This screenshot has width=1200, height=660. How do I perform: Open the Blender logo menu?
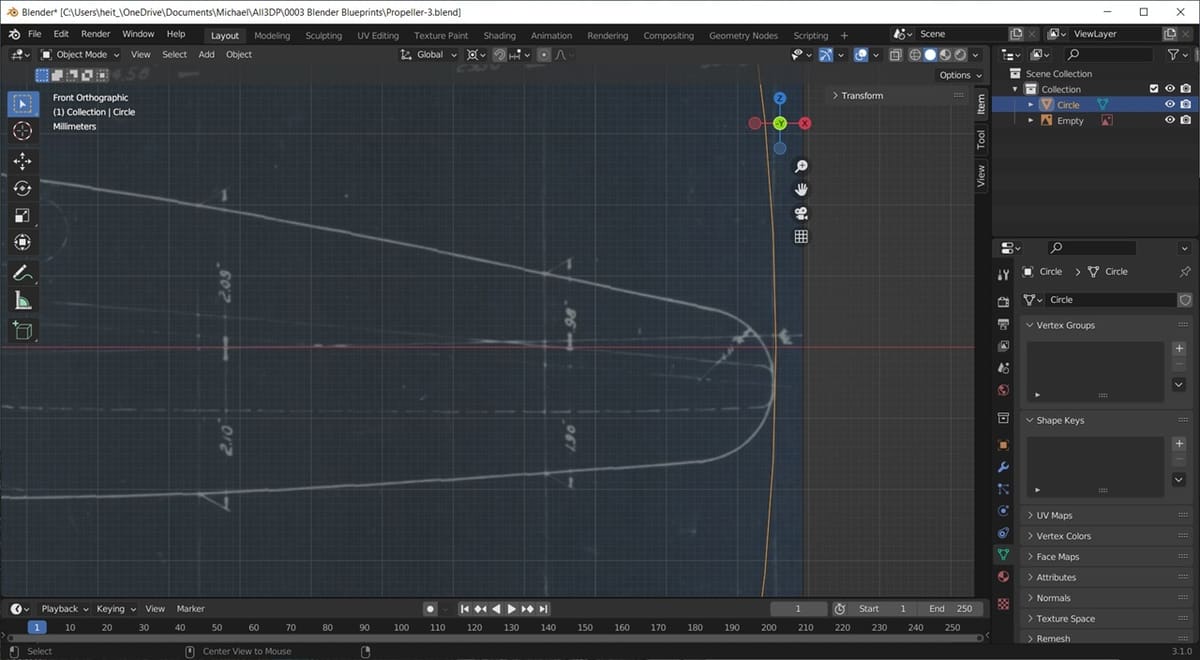point(15,34)
